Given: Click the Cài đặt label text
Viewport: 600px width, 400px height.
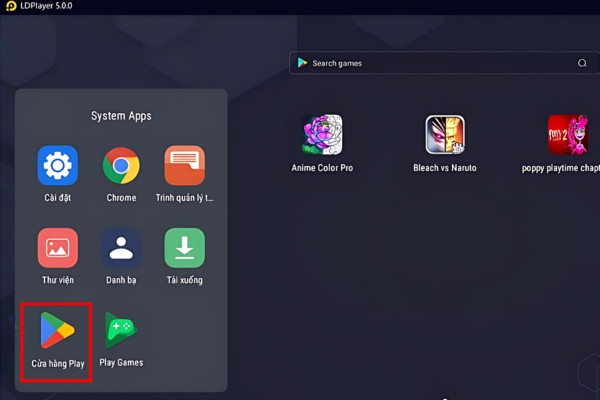Looking at the screenshot, I should [58, 198].
